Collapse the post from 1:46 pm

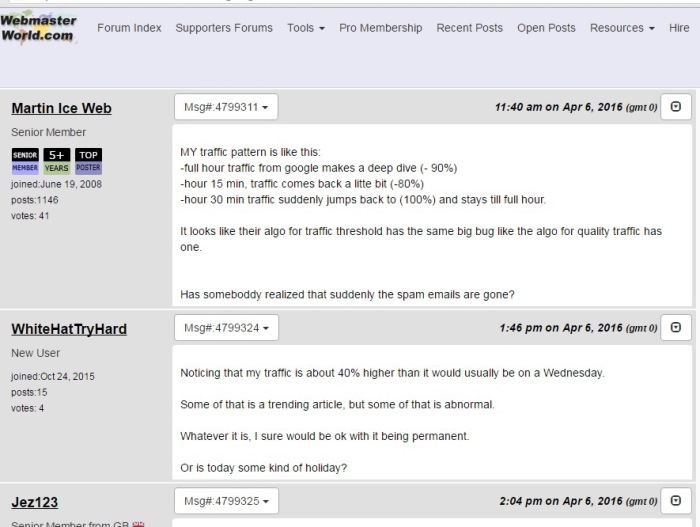point(676,327)
